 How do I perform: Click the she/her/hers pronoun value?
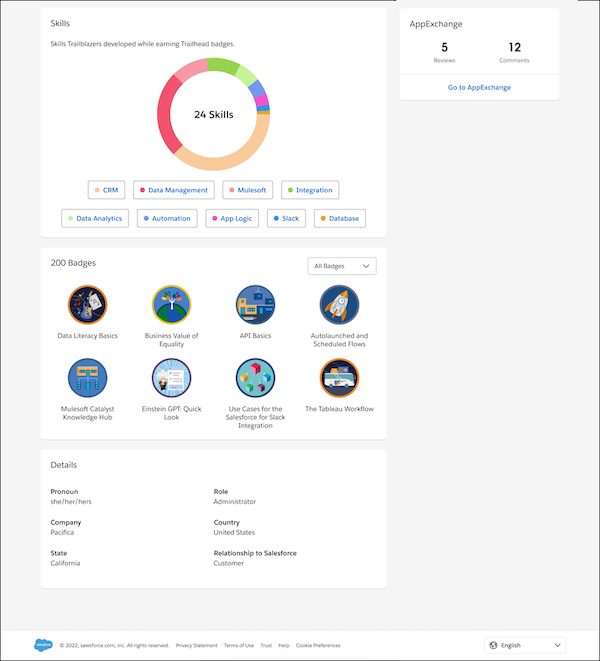pos(71,502)
